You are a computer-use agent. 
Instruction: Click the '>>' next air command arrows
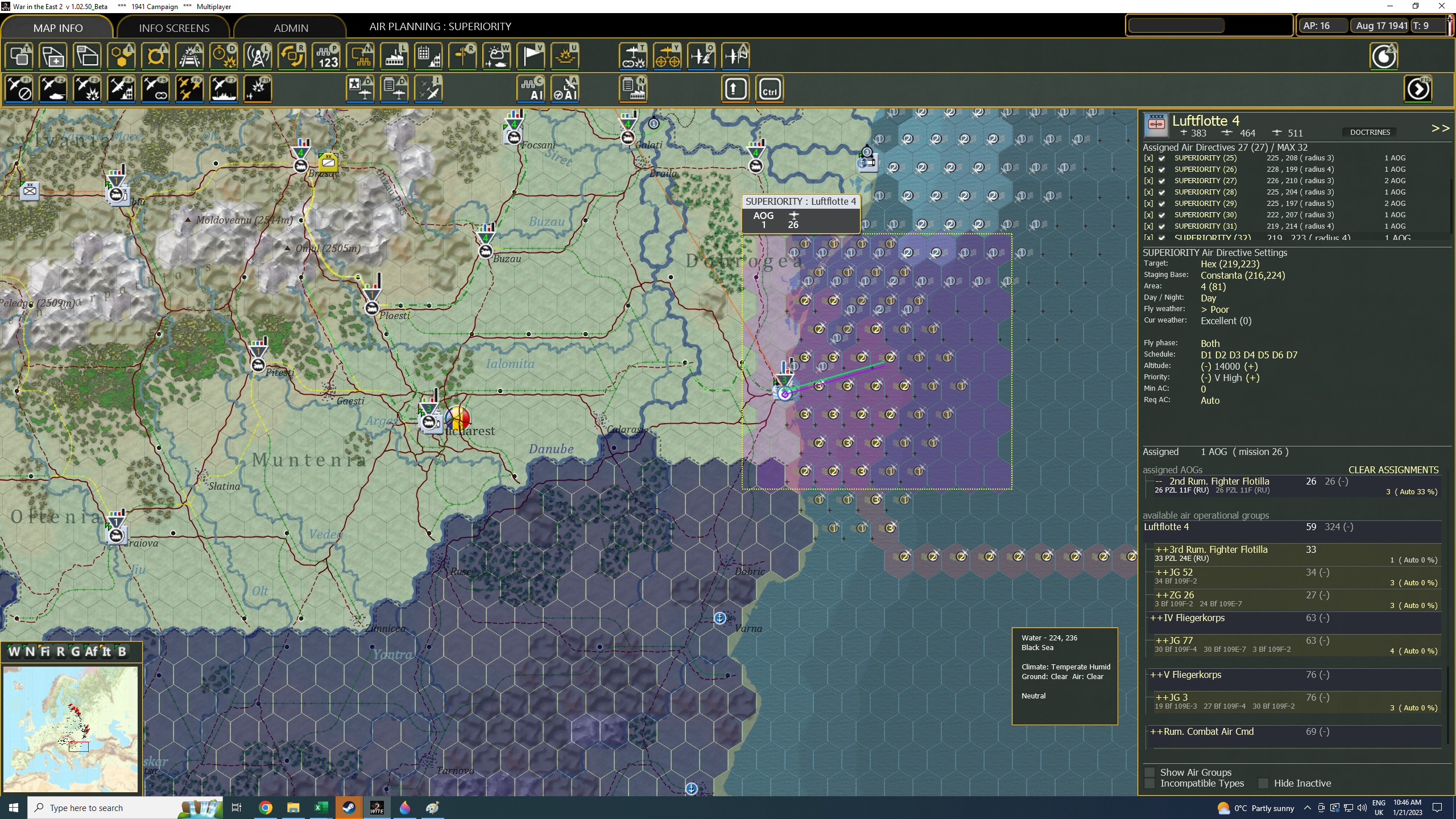point(1440,129)
